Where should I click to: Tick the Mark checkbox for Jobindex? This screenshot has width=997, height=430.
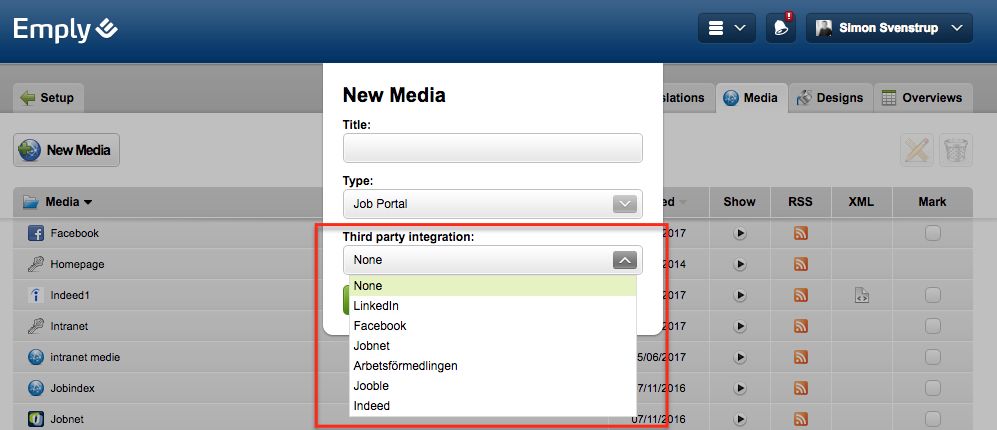pos(932,387)
